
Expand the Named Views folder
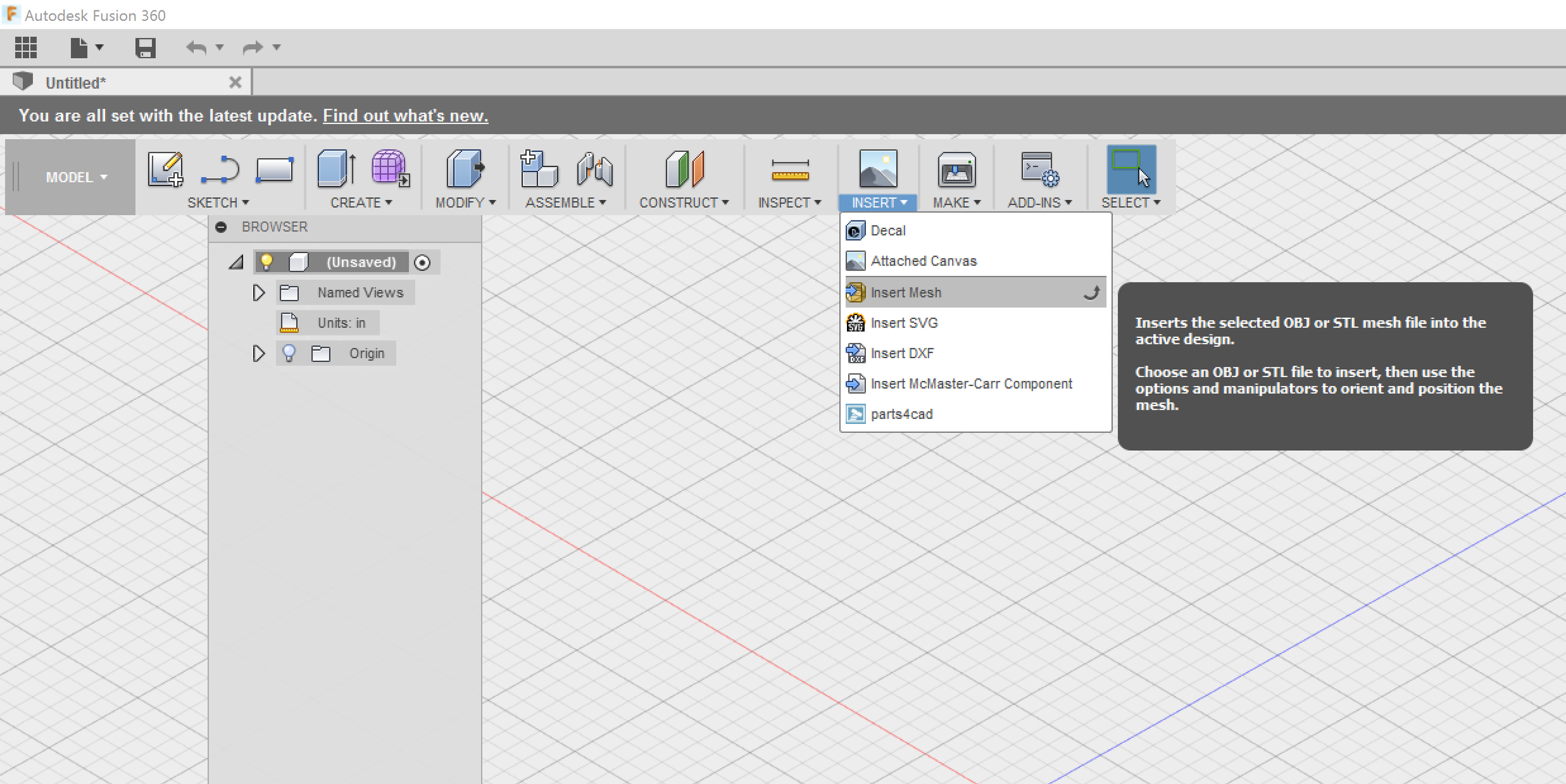258,292
